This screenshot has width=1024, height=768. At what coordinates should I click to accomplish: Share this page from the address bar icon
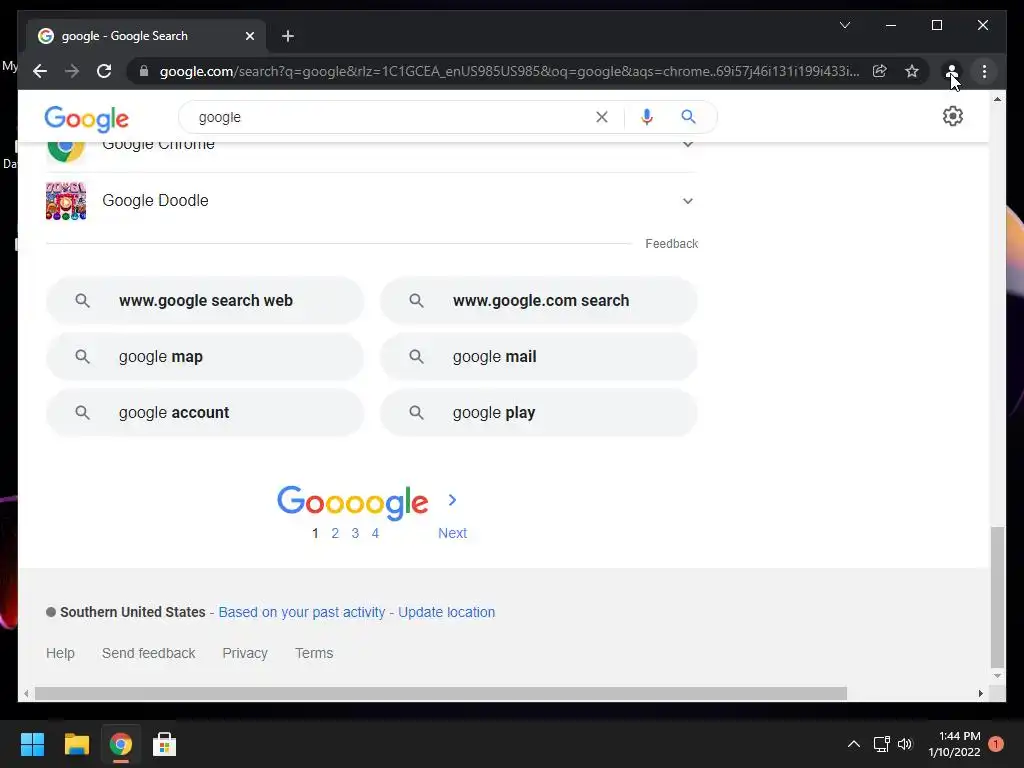click(x=880, y=71)
